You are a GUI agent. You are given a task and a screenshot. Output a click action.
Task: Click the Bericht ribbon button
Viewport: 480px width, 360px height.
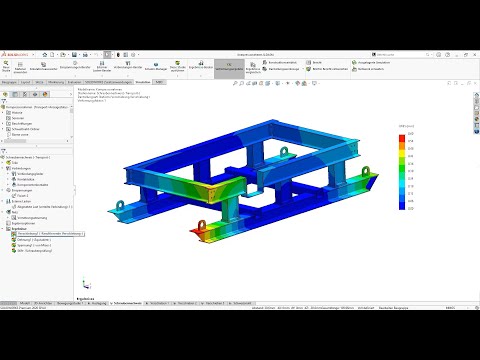pos(314,62)
